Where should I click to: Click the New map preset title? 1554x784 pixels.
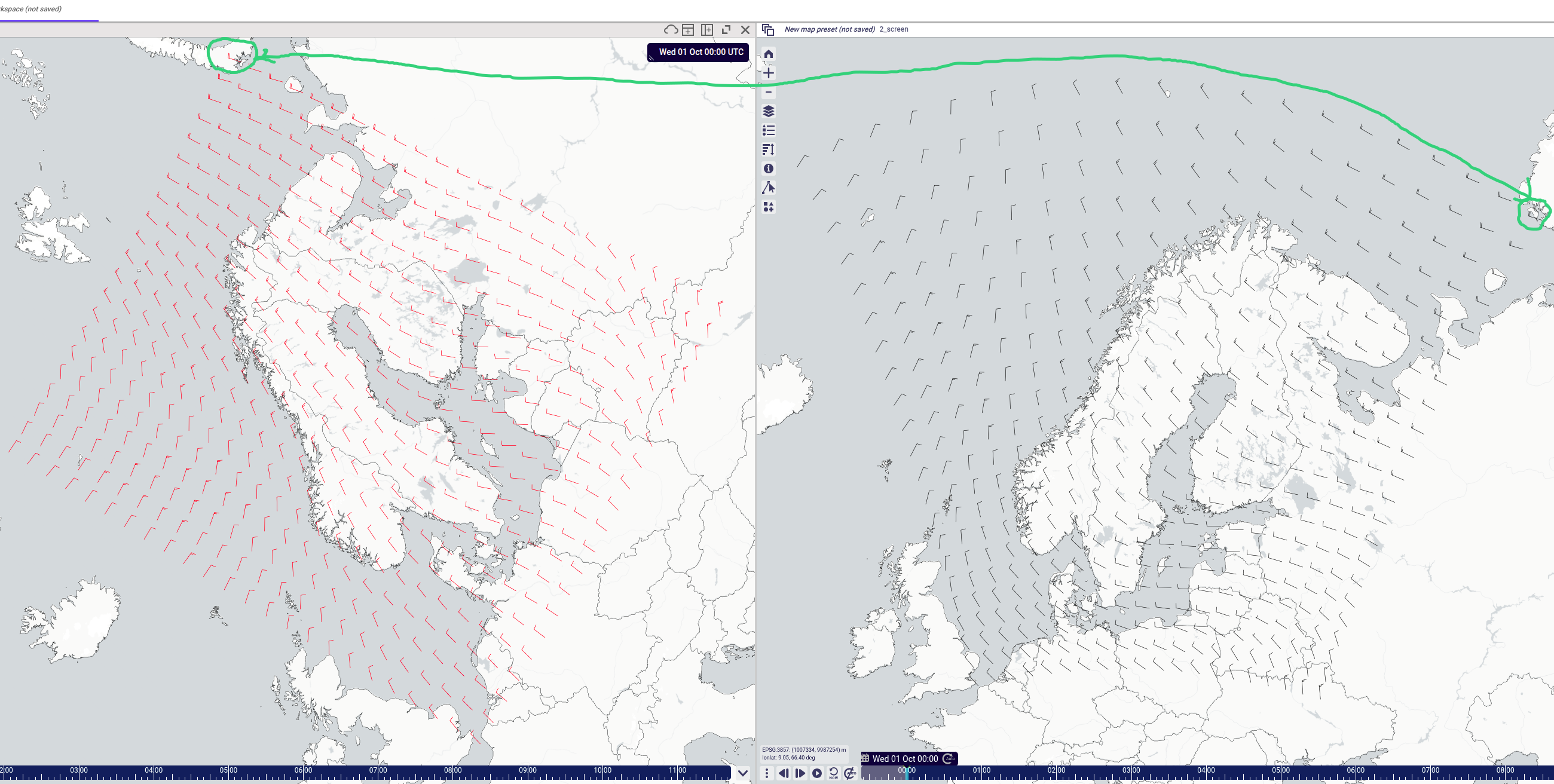830,29
